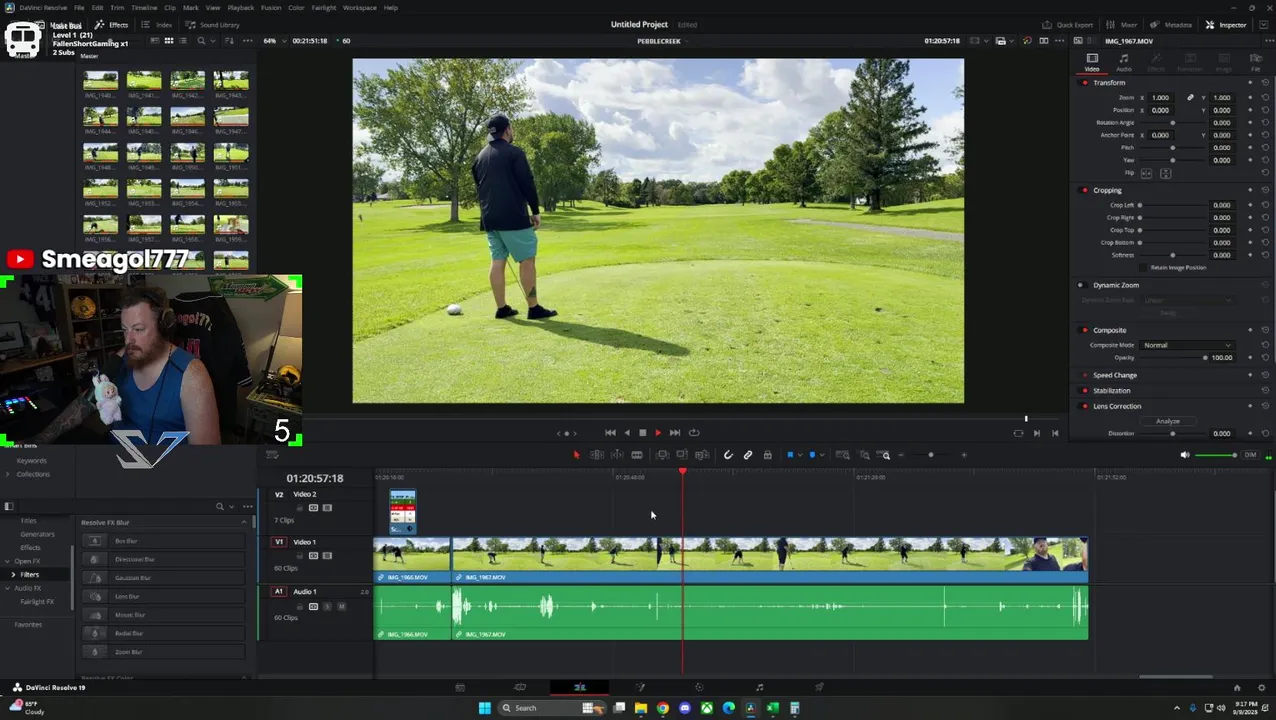Click the Windows Start button
Screen dimensions: 1276x720
[484, 708]
